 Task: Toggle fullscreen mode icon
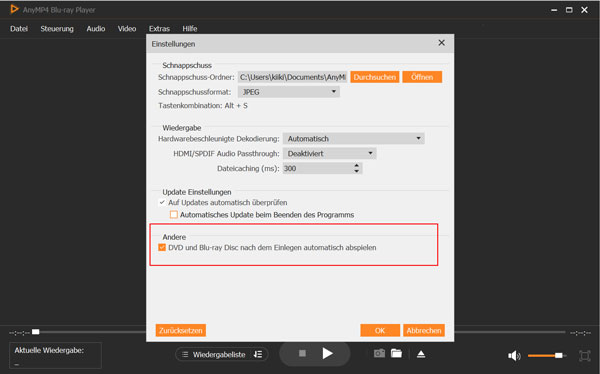point(584,356)
